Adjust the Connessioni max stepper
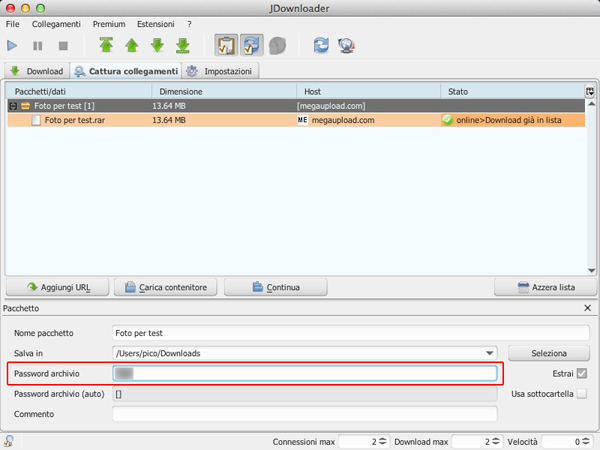600x450 pixels. tap(382, 441)
